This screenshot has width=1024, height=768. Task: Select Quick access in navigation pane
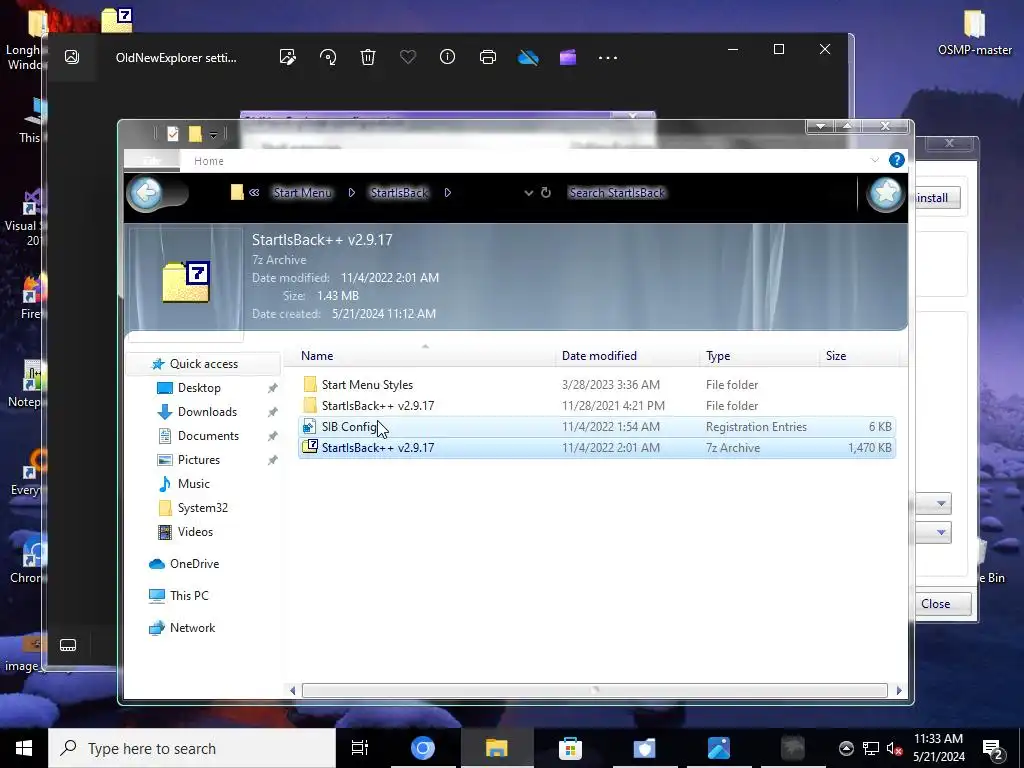point(203,364)
